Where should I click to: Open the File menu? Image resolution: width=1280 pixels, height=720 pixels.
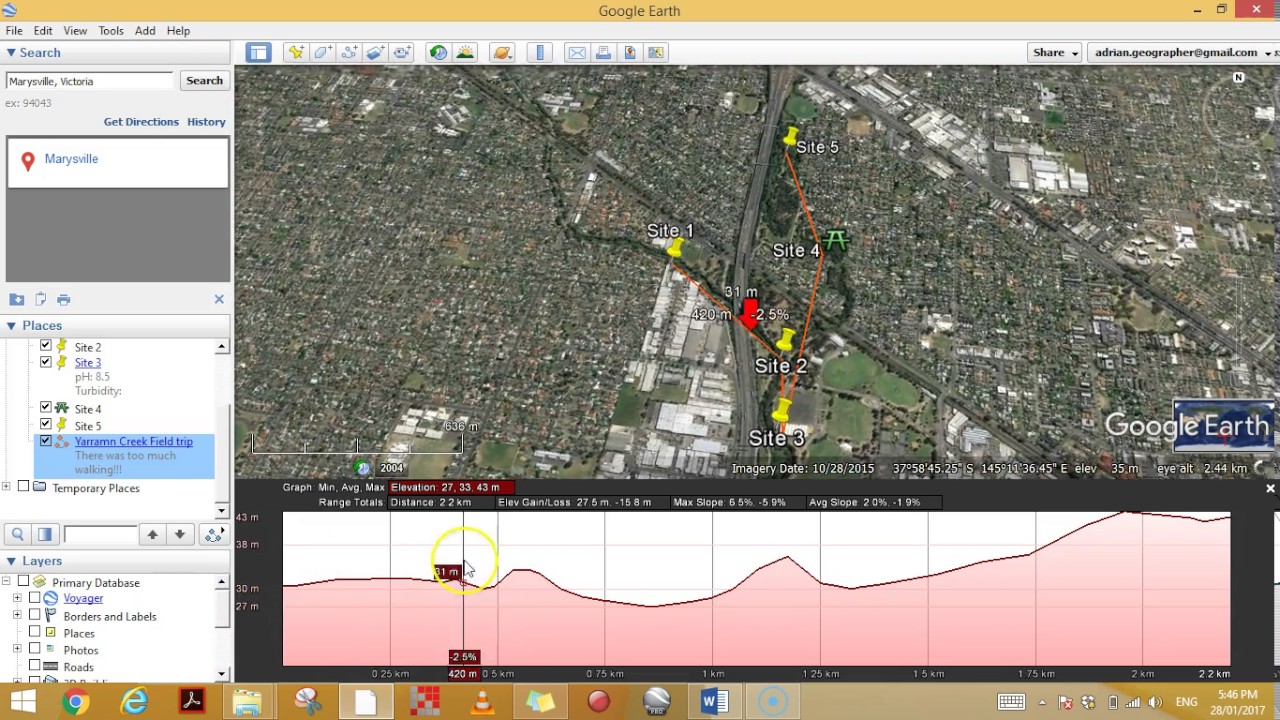14,31
